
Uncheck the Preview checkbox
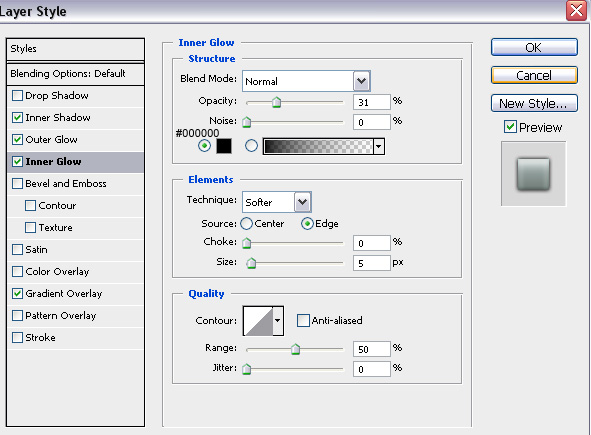[x=510, y=127]
